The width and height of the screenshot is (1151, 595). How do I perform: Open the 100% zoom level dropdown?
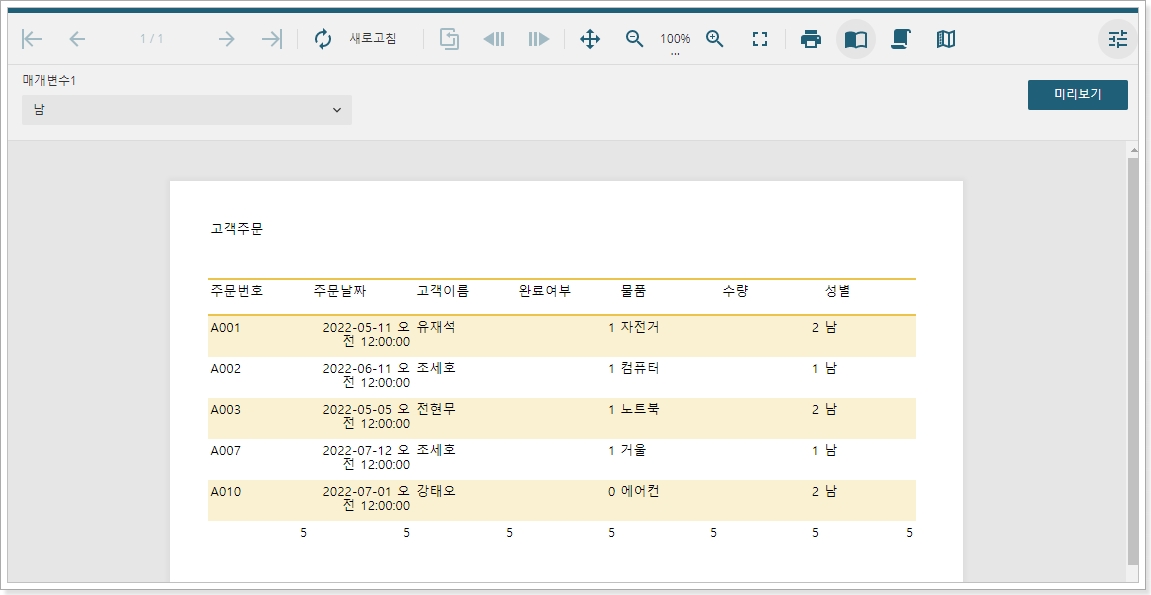coord(675,40)
